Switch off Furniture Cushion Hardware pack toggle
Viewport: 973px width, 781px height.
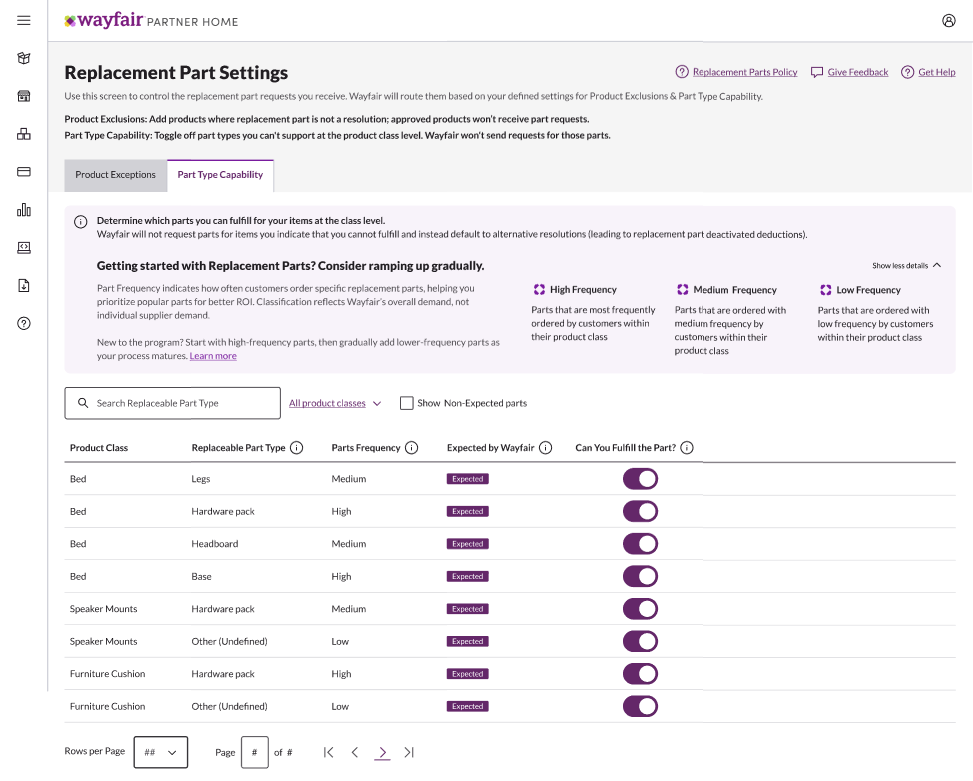click(640, 674)
